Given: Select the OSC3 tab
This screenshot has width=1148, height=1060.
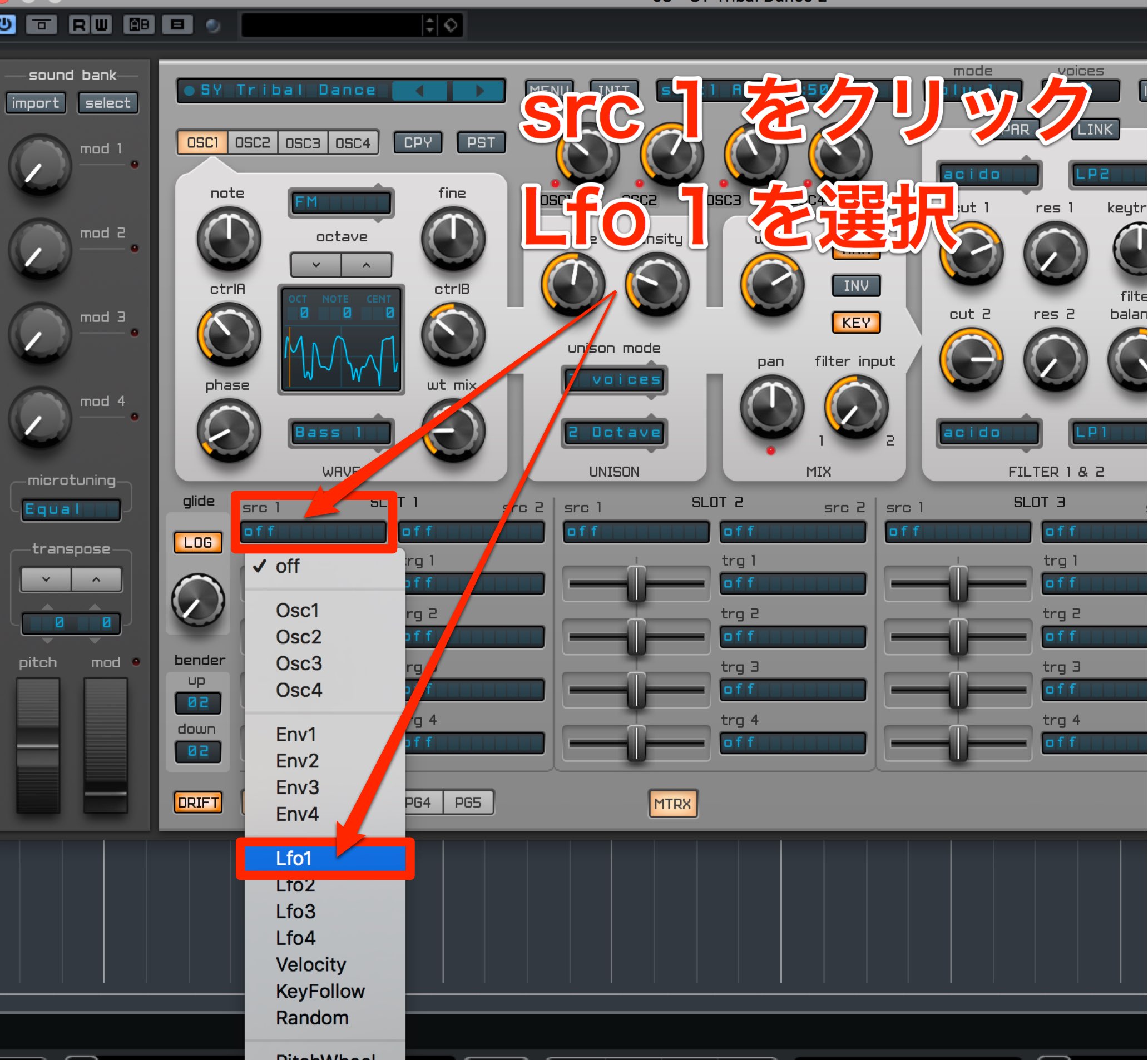Looking at the screenshot, I should pos(303,143).
